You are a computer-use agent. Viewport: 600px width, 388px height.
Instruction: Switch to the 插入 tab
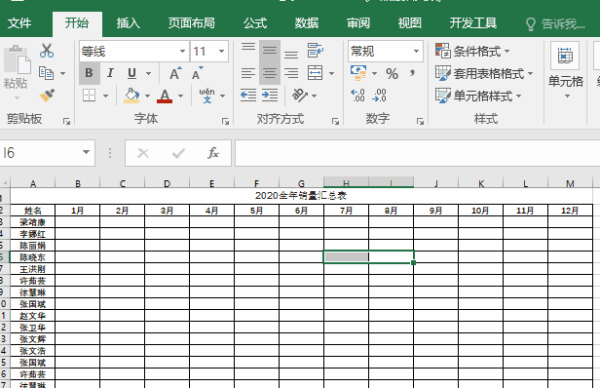coord(128,23)
